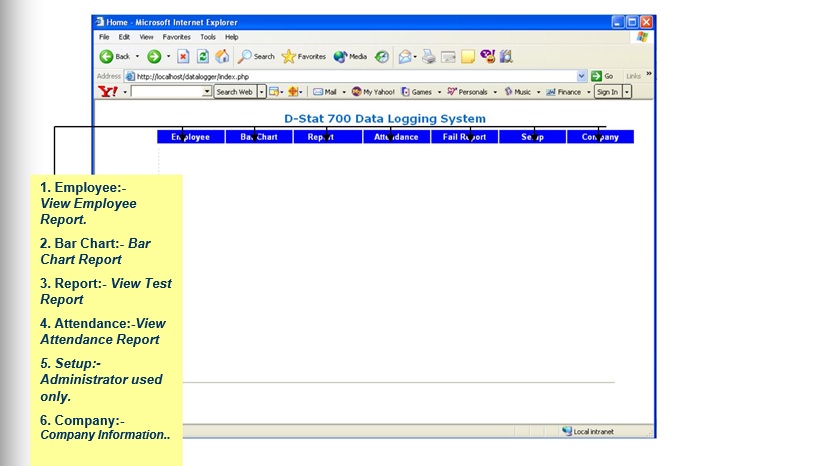Expand the address bar dropdown arrow

(582, 76)
